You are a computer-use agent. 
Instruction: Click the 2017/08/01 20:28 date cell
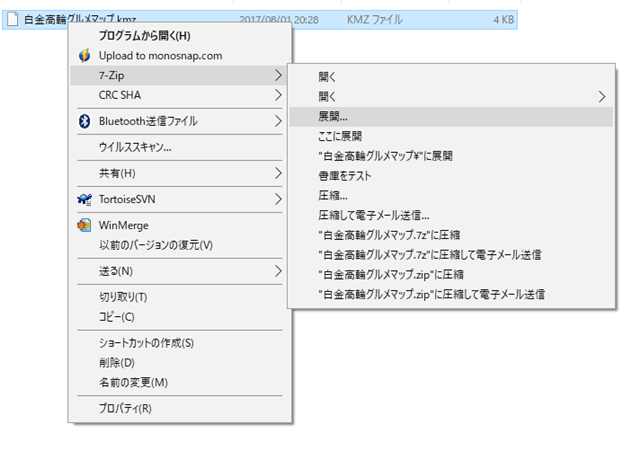tap(279, 20)
